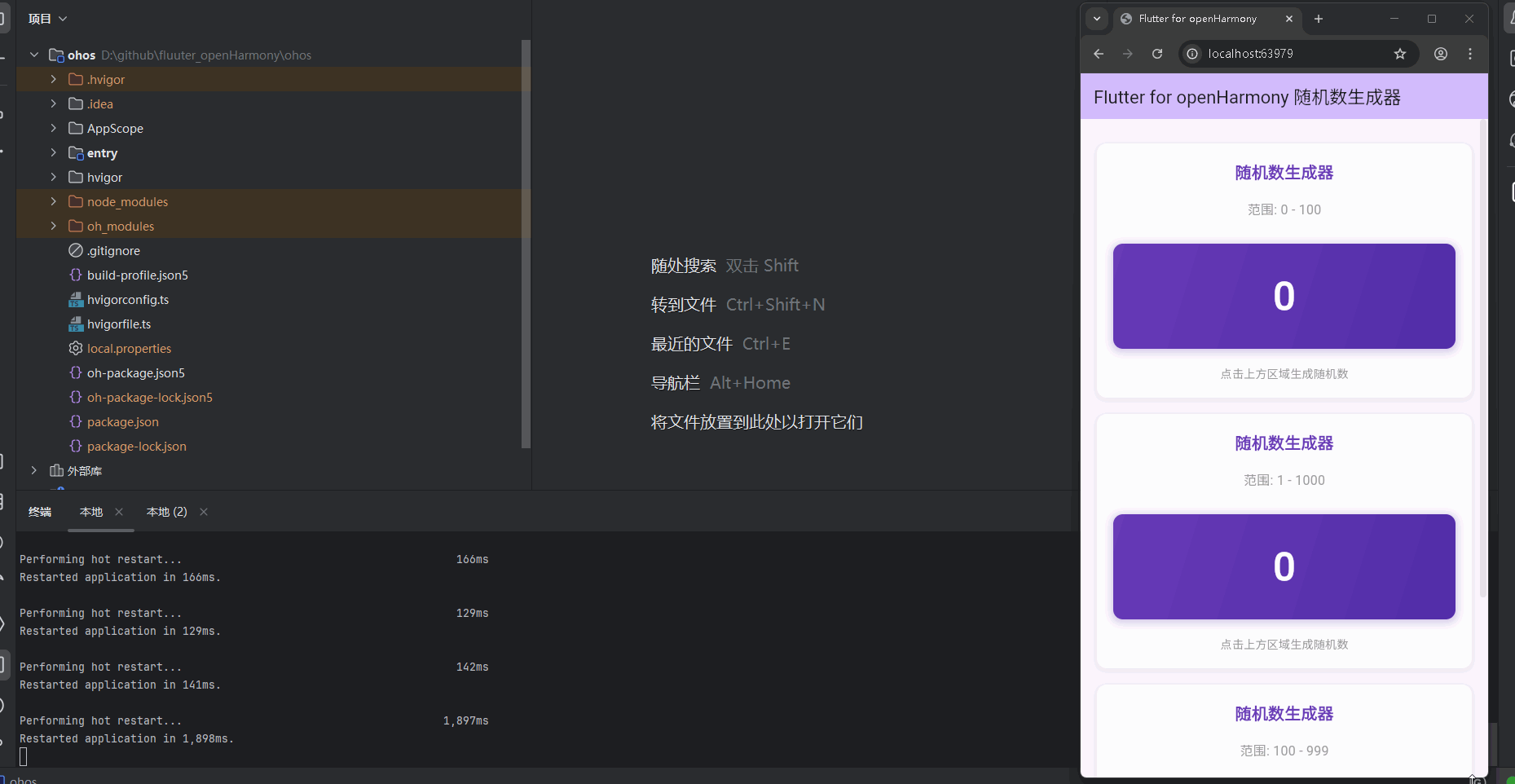Close the 本地 terminal tab

pos(119,512)
